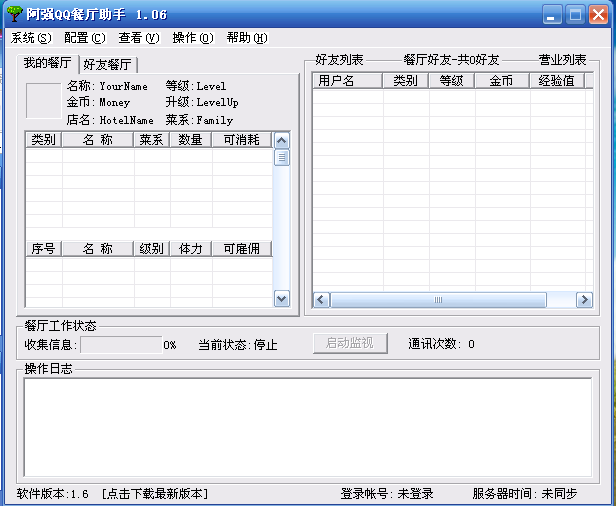This screenshot has height=506, width=616.
Task: Click the empty avatar picture box
Action: pyautogui.click(x=44, y=101)
